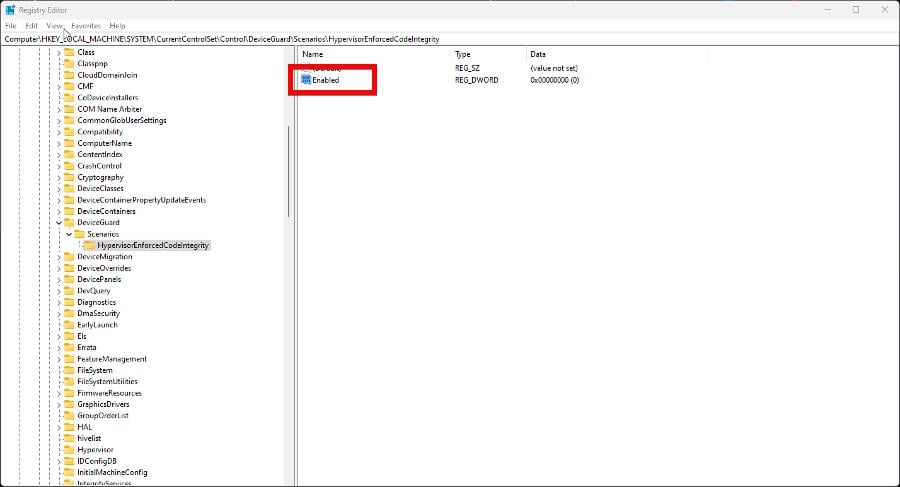Click the (value not set) data cell
This screenshot has width=900, height=487.
coord(554,68)
